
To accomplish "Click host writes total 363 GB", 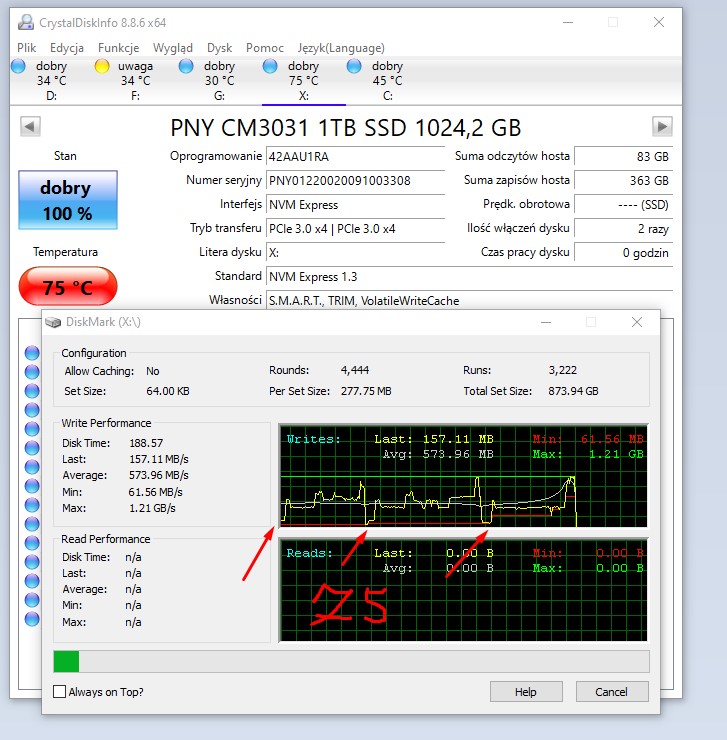I will click(x=624, y=181).
